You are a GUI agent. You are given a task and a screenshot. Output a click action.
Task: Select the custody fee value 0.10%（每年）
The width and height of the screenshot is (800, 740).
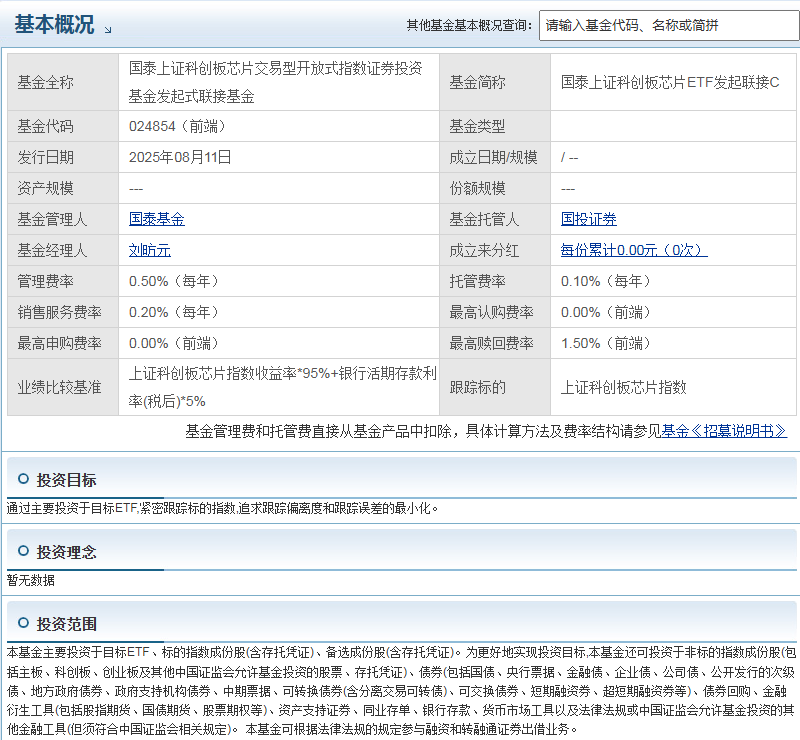point(606,281)
